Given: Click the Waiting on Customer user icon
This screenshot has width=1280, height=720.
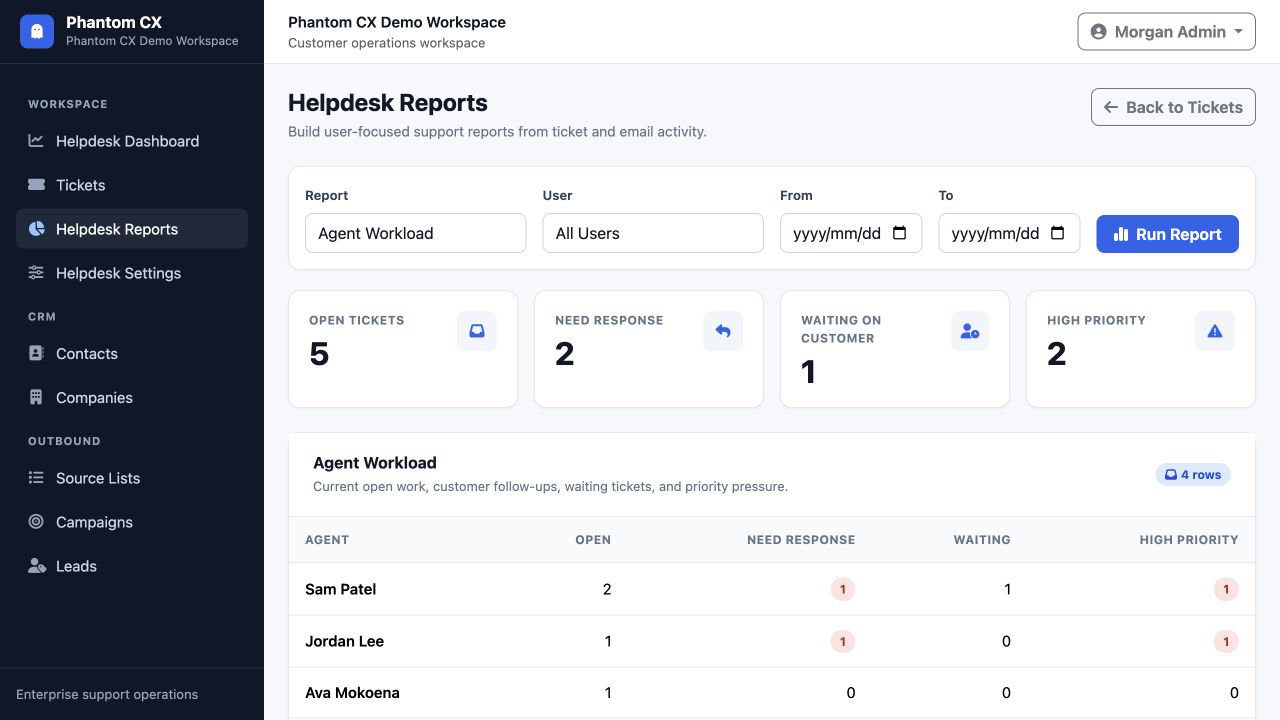Looking at the screenshot, I should click(x=969, y=331).
